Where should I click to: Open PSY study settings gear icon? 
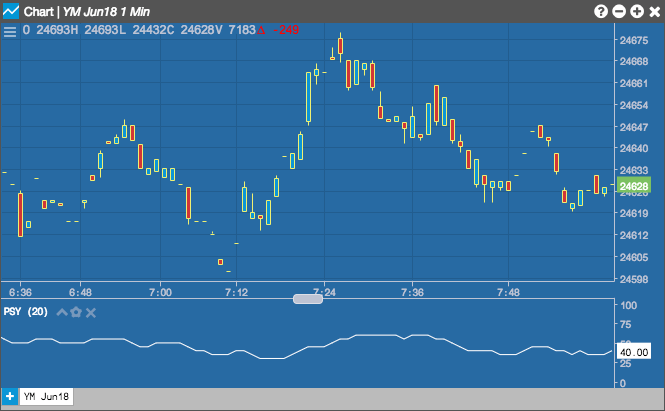[76, 313]
